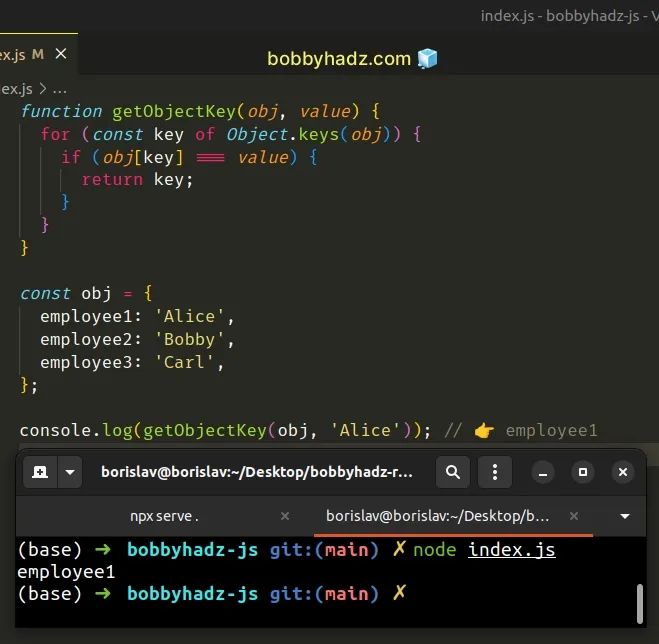
Task: Click the const obj declaration
Action: point(86,293)
